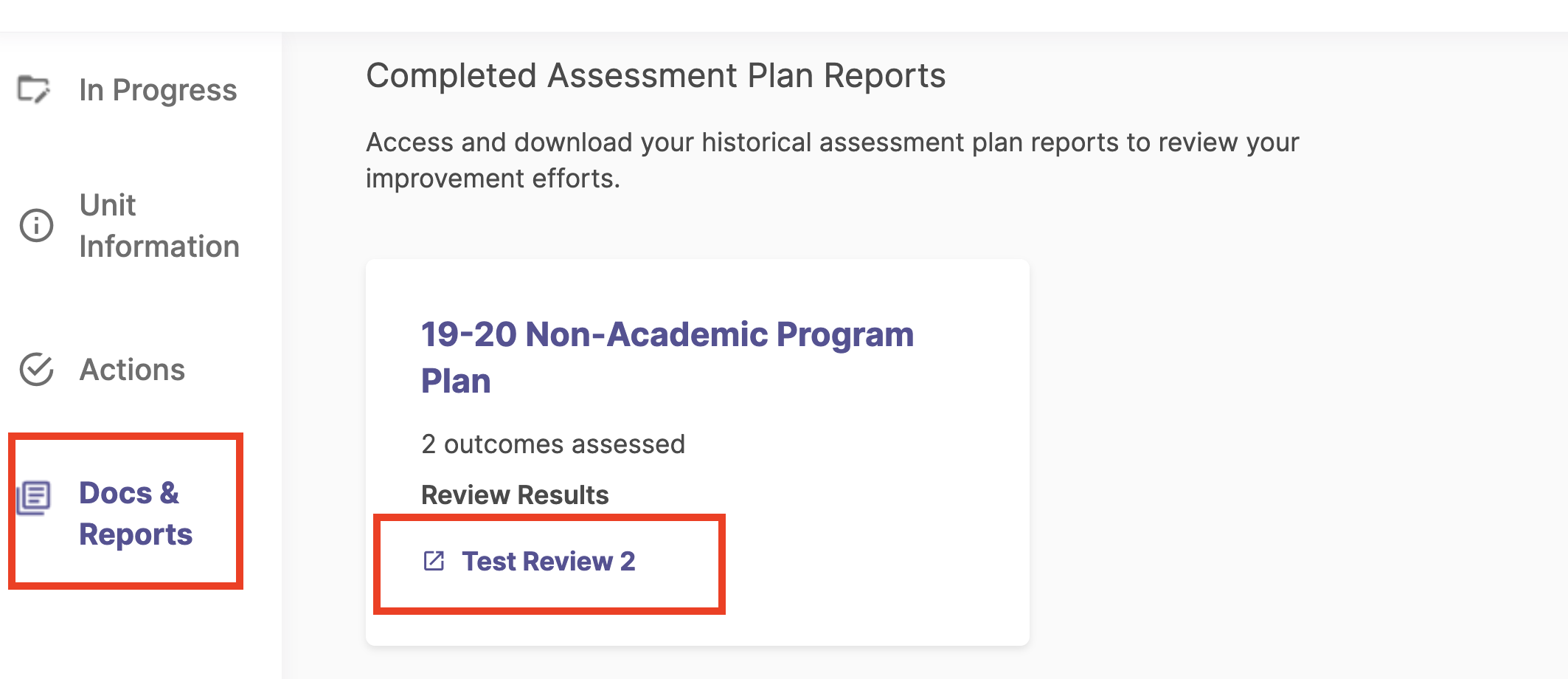
Task: Open the 19-20 Non-Academic Program Plan report
Action: pos(666,356)
